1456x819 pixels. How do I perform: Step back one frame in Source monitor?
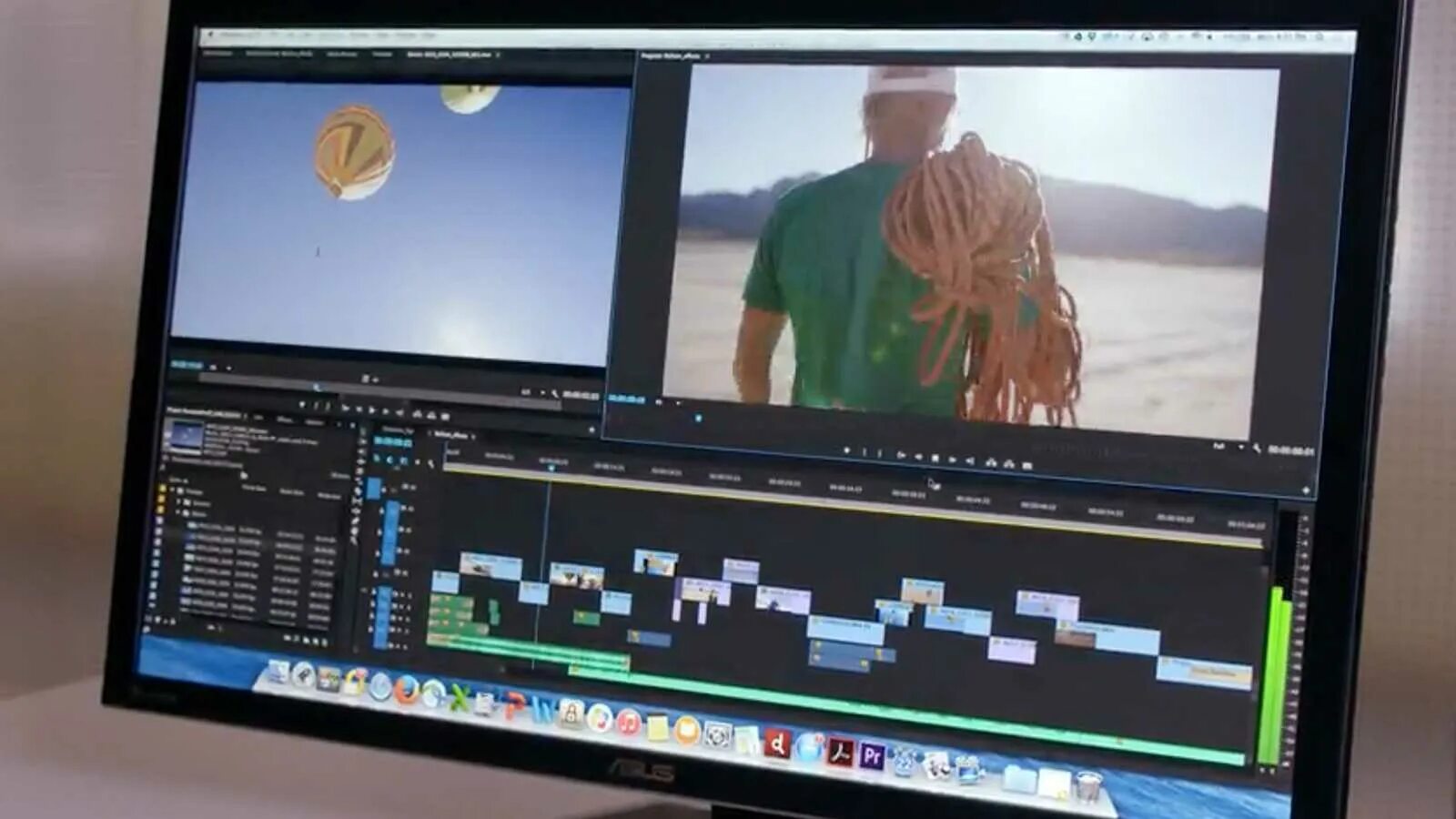(359, 409)
